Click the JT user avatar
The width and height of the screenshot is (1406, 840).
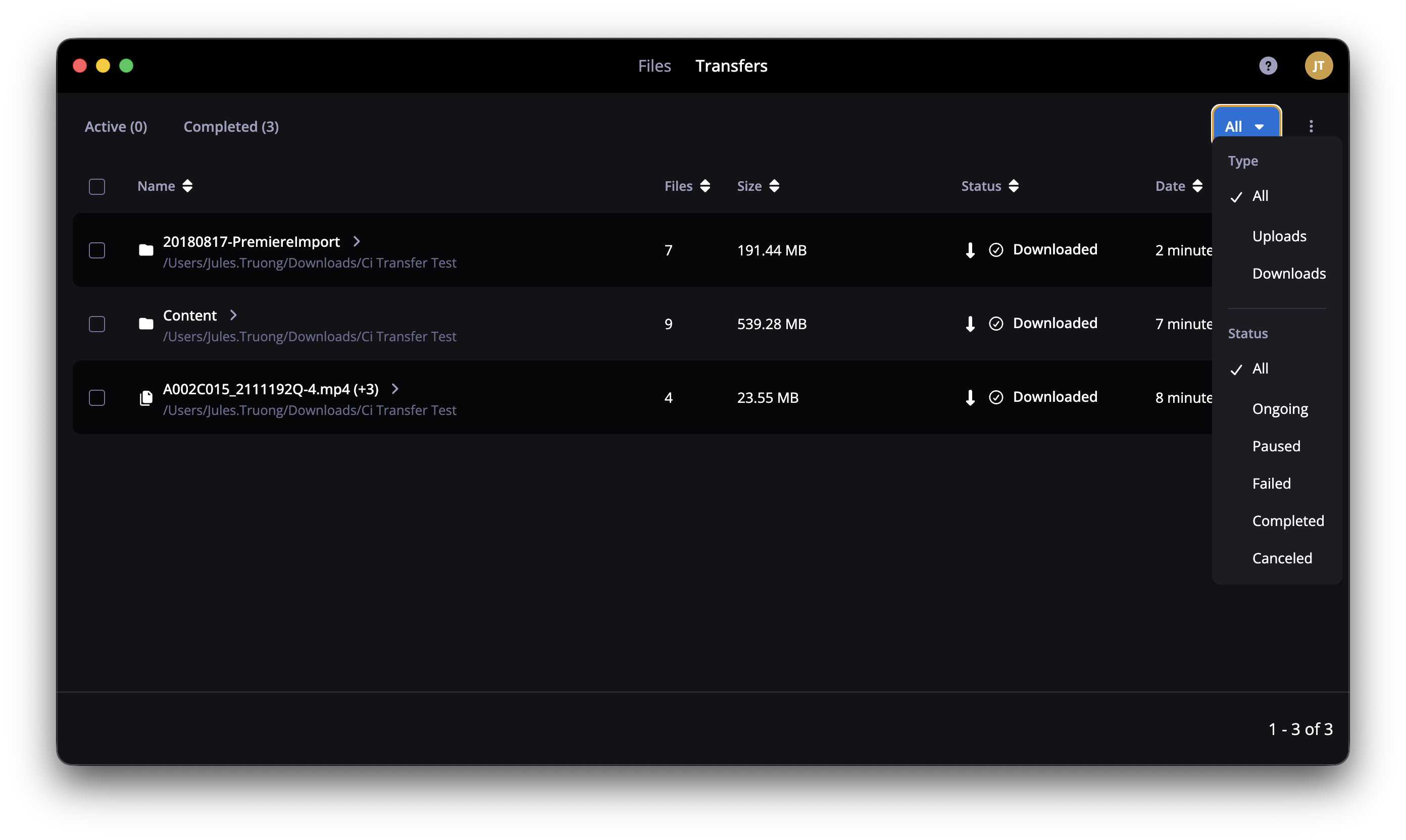[x=1318, y=66]
